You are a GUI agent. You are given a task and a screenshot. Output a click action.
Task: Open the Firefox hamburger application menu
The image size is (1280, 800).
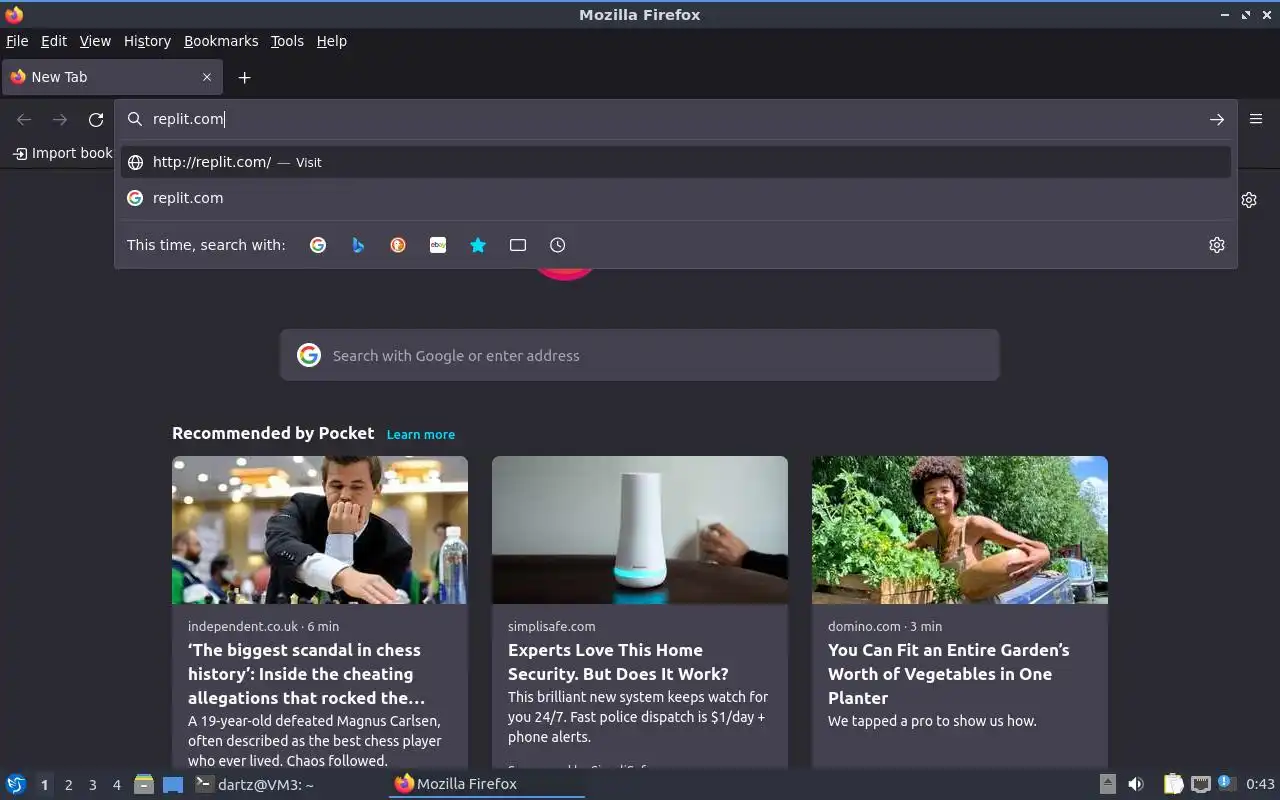[1256, 119]
